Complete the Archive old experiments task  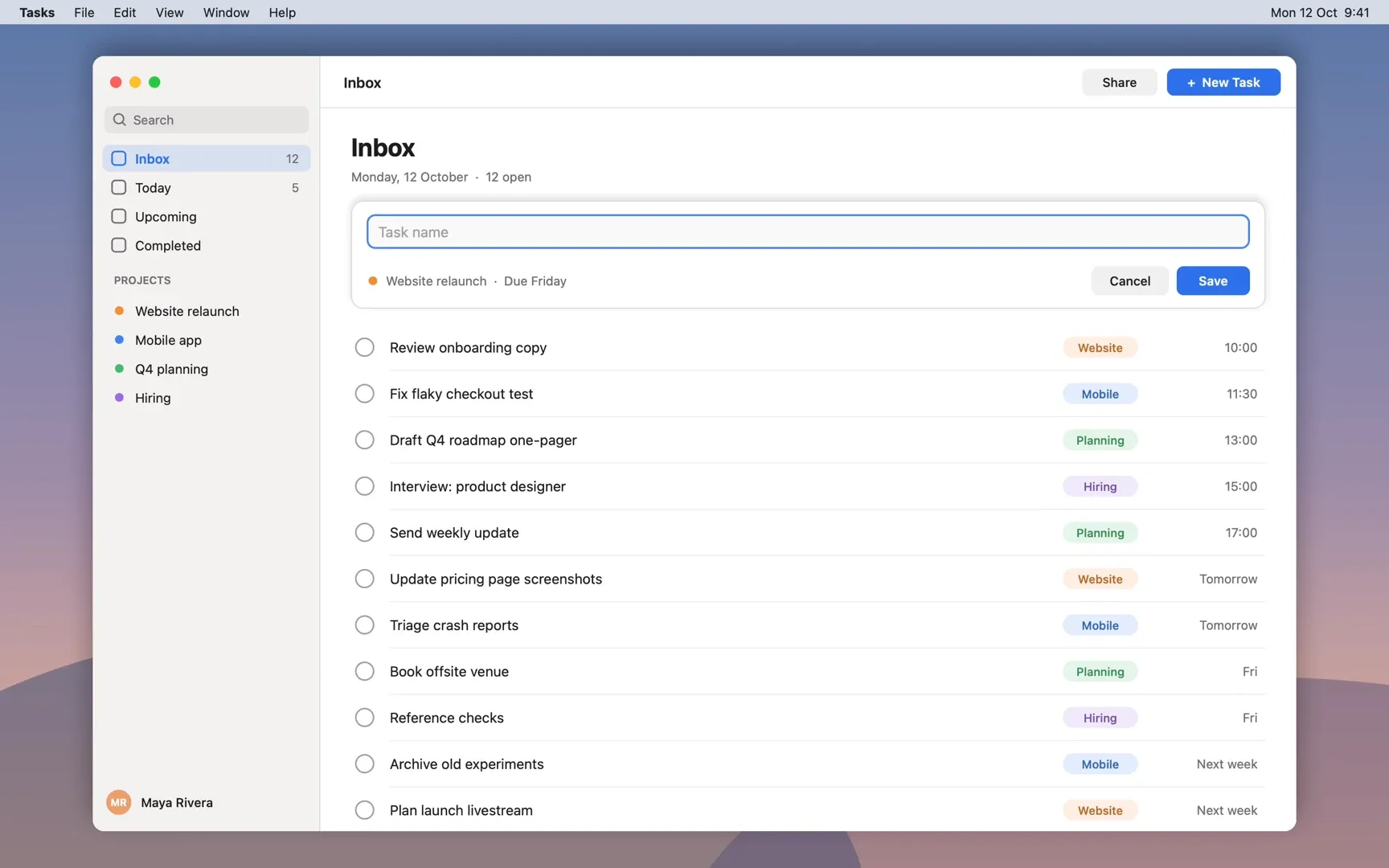coord(365,764)
